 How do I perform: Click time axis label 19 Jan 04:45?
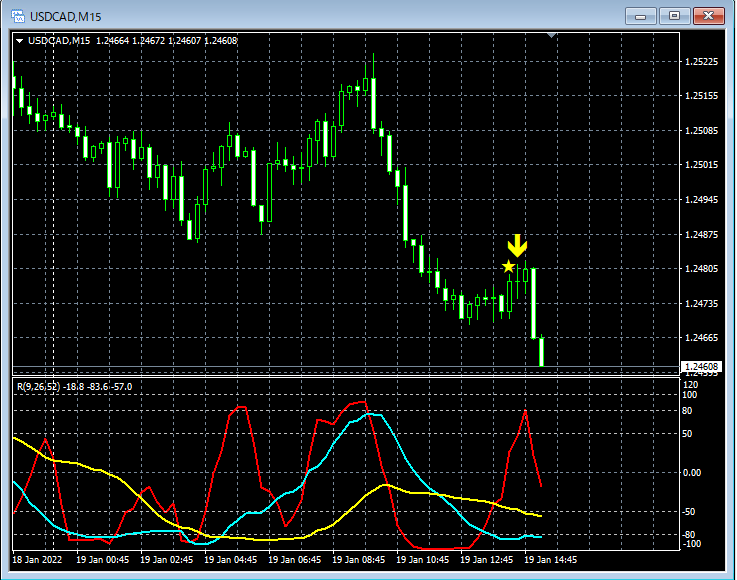tap(230, 560)
